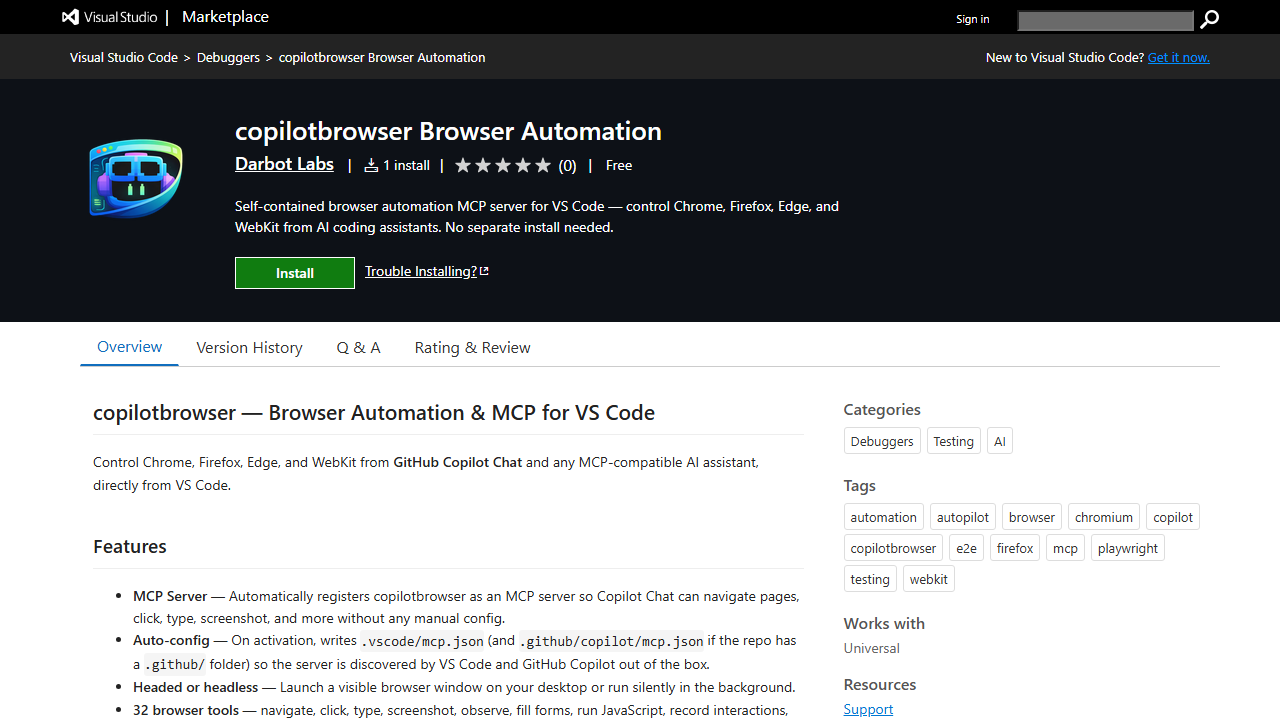Focus the marketplace search box
Image resolution: width=1280 pixels, height=720 pixels.
1105,20
